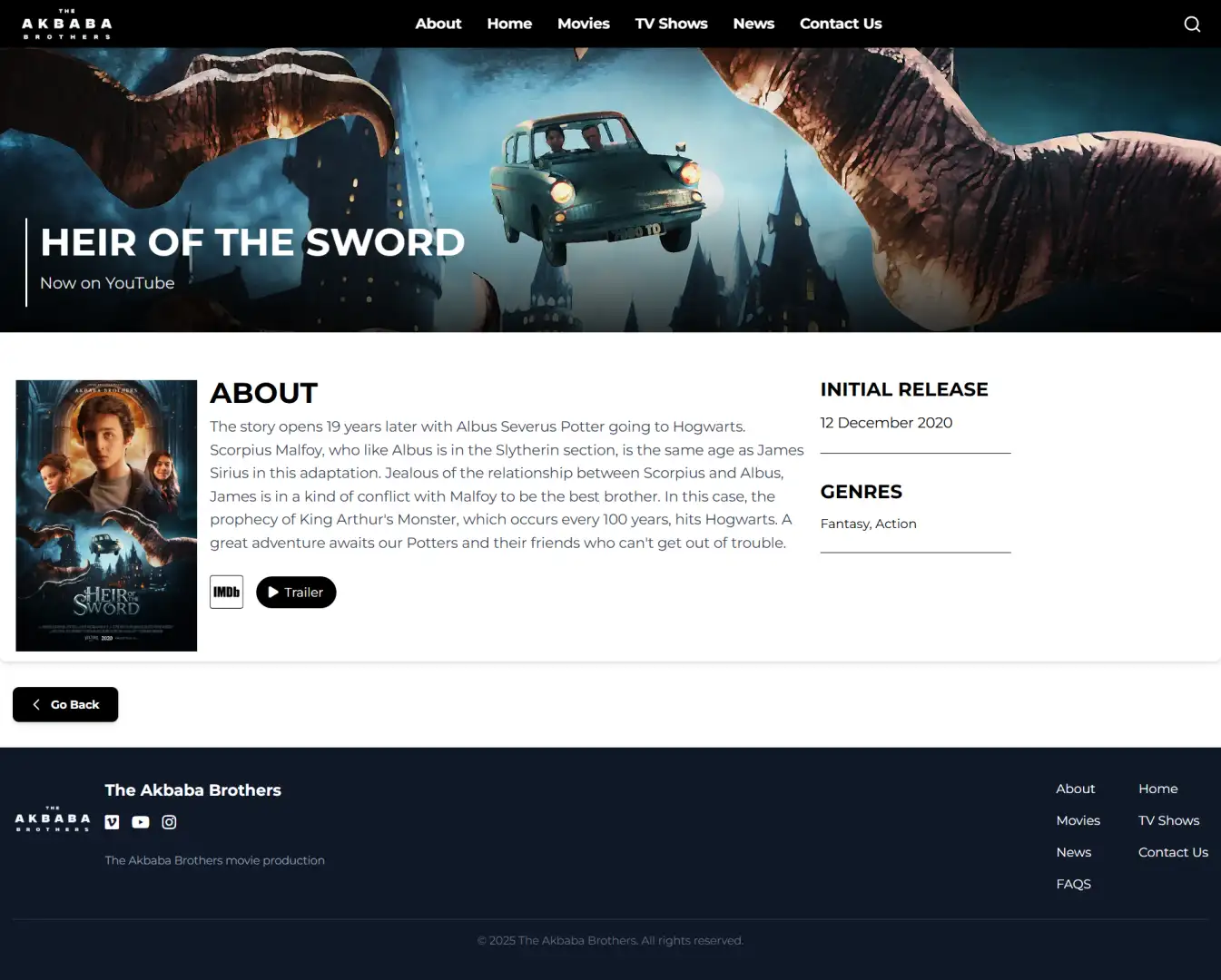
Task: Follow the footer News link
Action: tap(1074, 852)
